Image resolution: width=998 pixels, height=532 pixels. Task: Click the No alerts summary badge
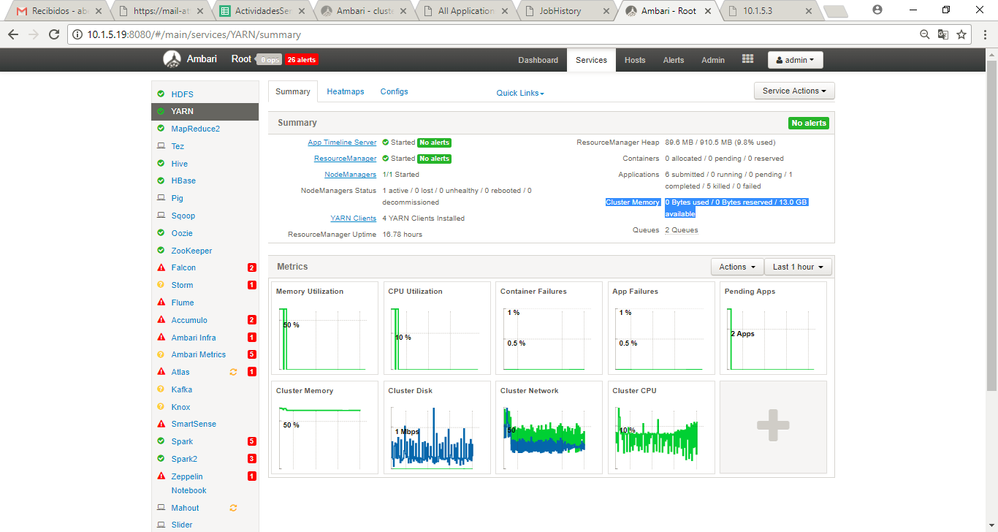tap(808, 123)
